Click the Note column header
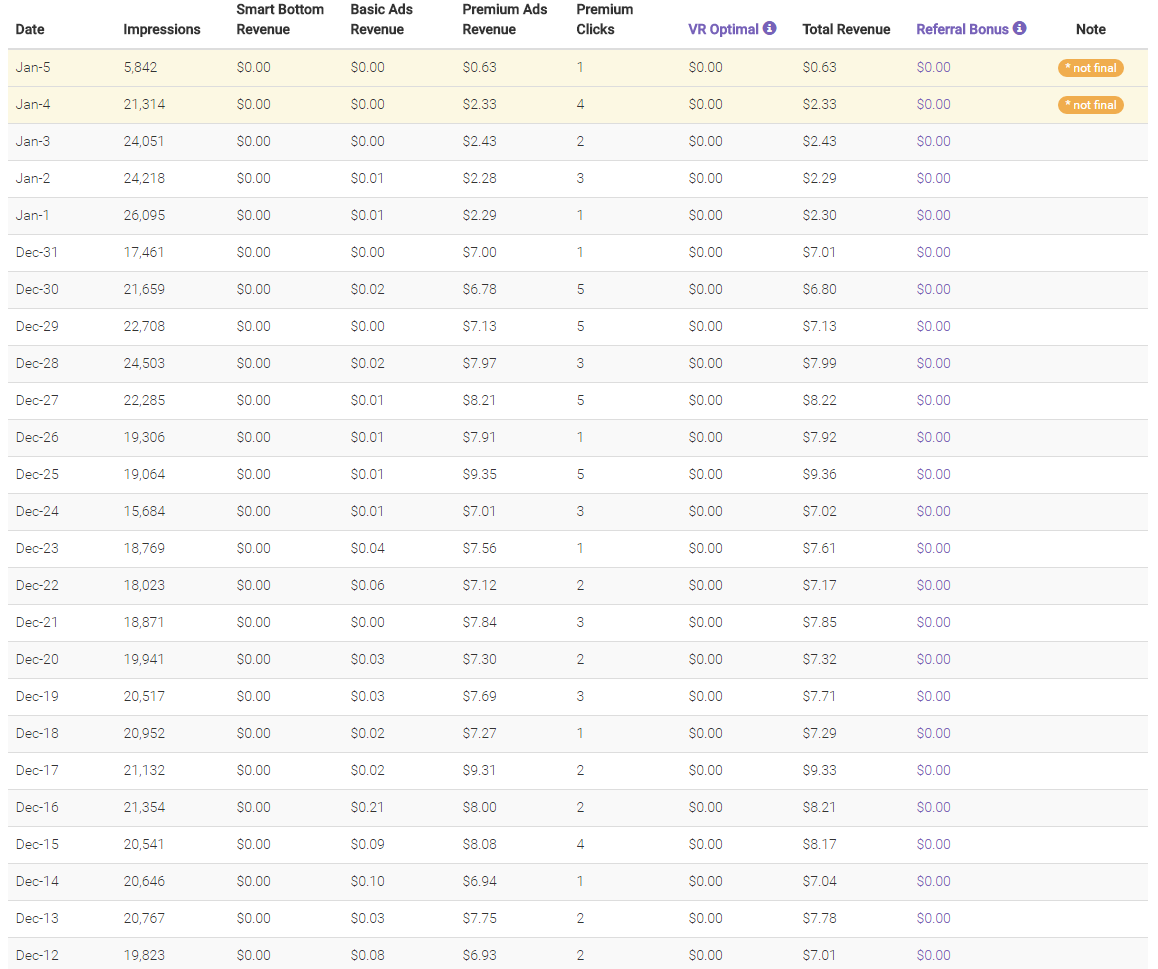The width and height of the screenshot is (1158, 969). (x=1090, y=29)
